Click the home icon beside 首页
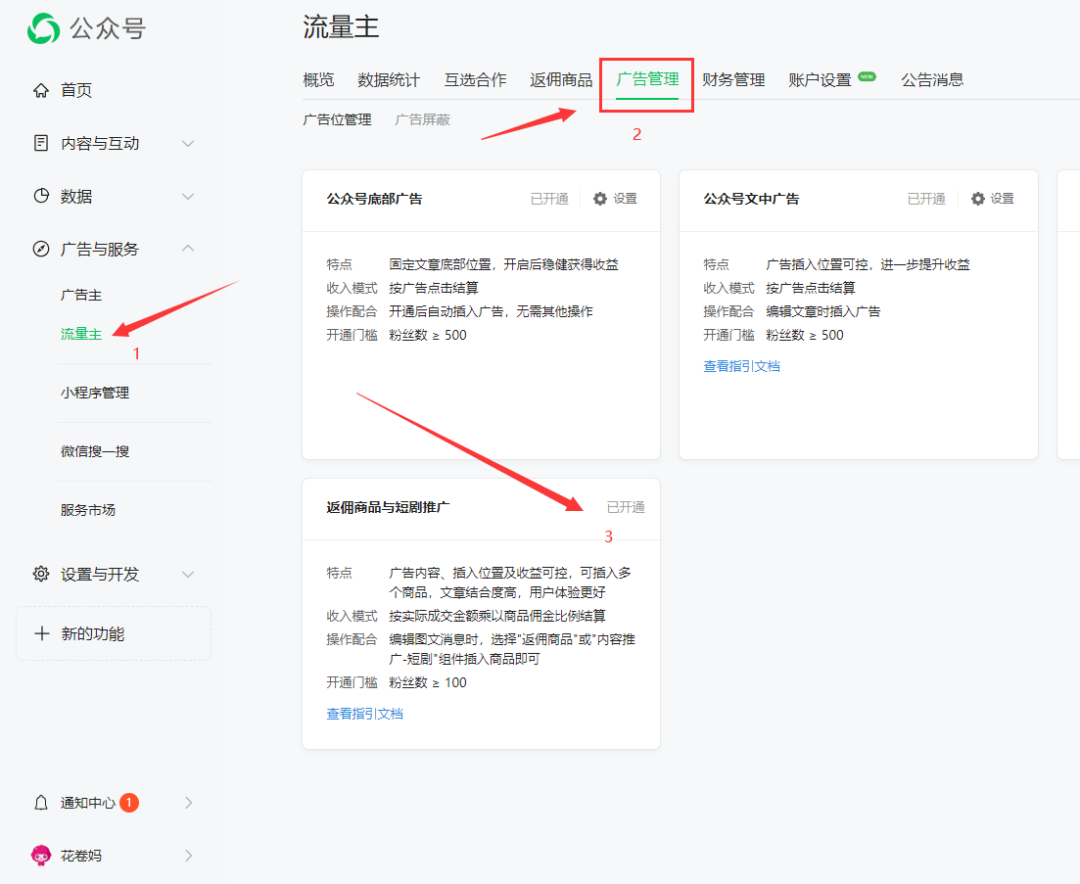 point(41,90)
